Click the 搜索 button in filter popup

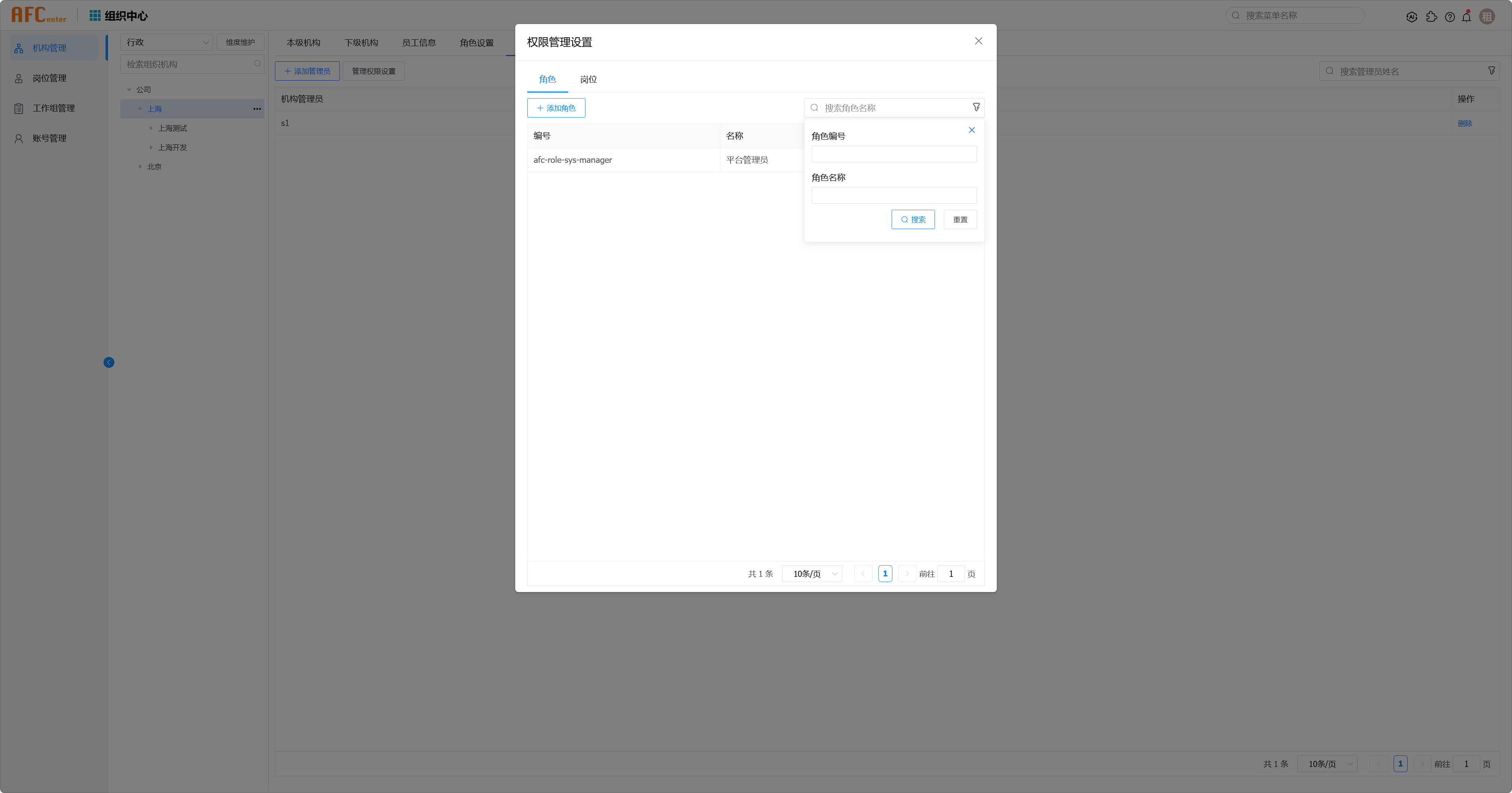[913, 219]
